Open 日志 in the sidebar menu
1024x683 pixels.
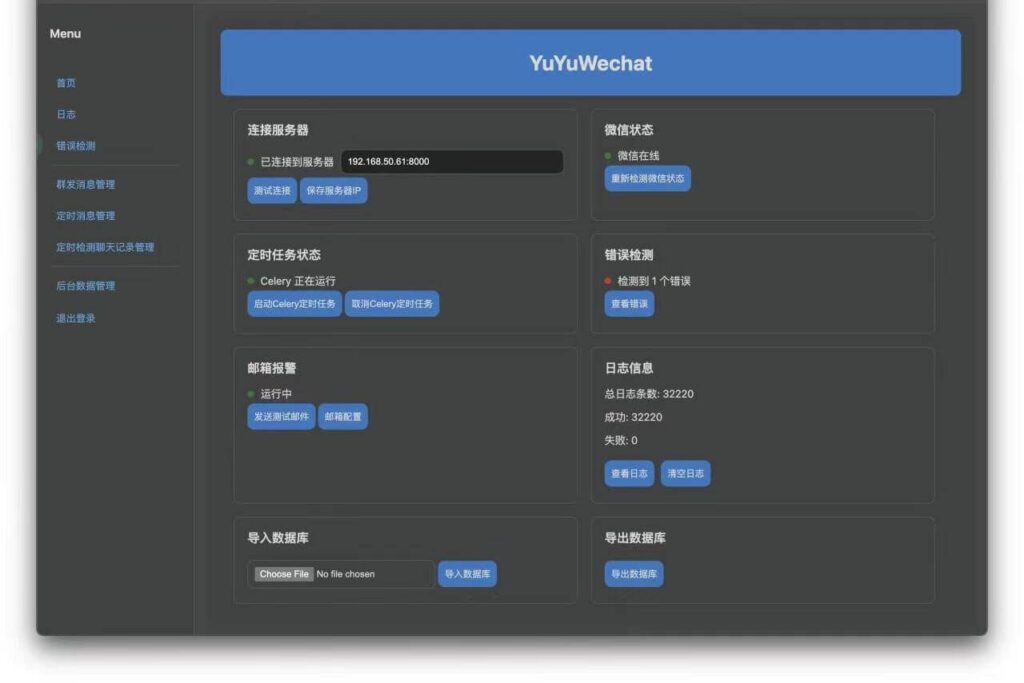click(x=66, y=114)
